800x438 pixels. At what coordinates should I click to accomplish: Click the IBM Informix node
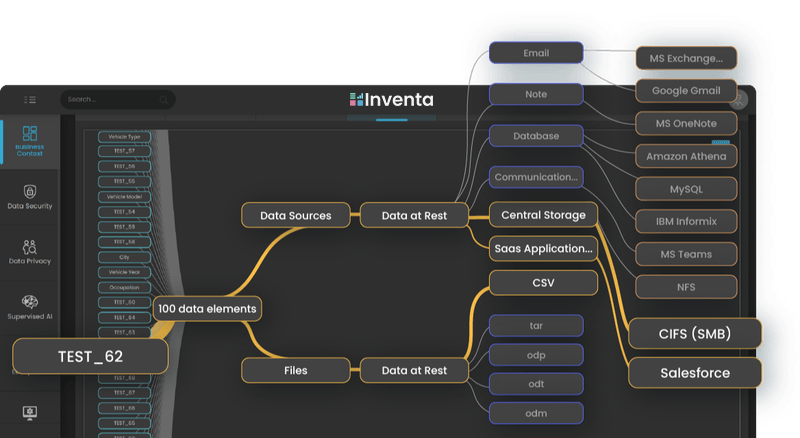click(686, 222)
